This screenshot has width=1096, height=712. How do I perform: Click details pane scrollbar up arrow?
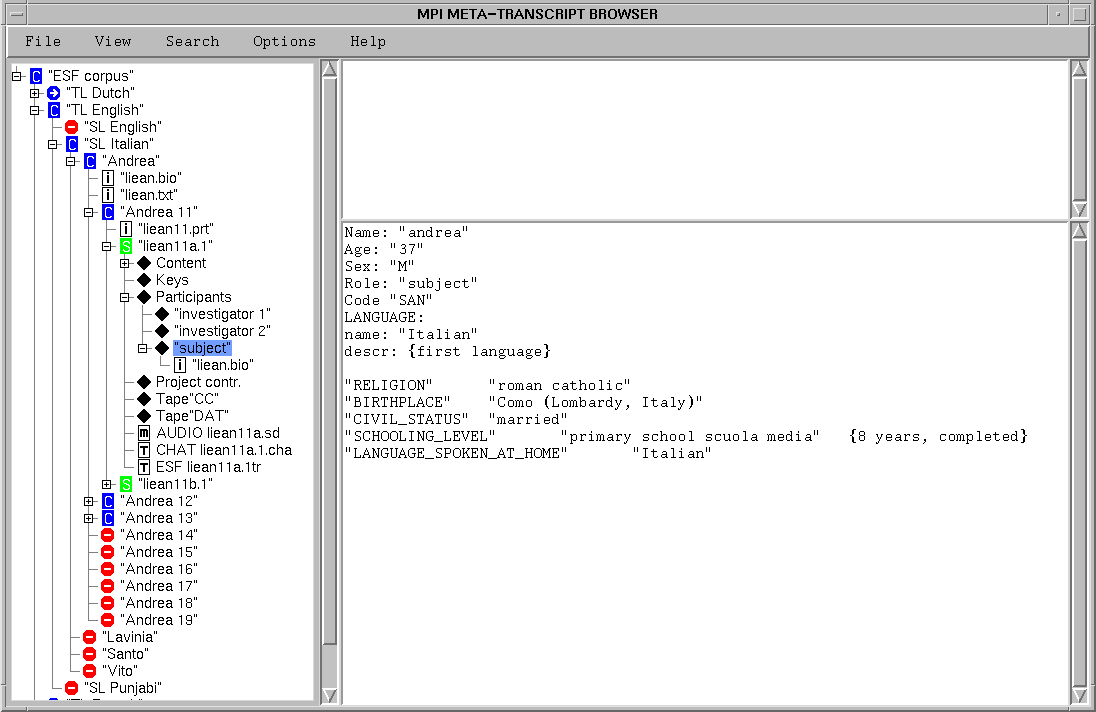point(1079,232)
